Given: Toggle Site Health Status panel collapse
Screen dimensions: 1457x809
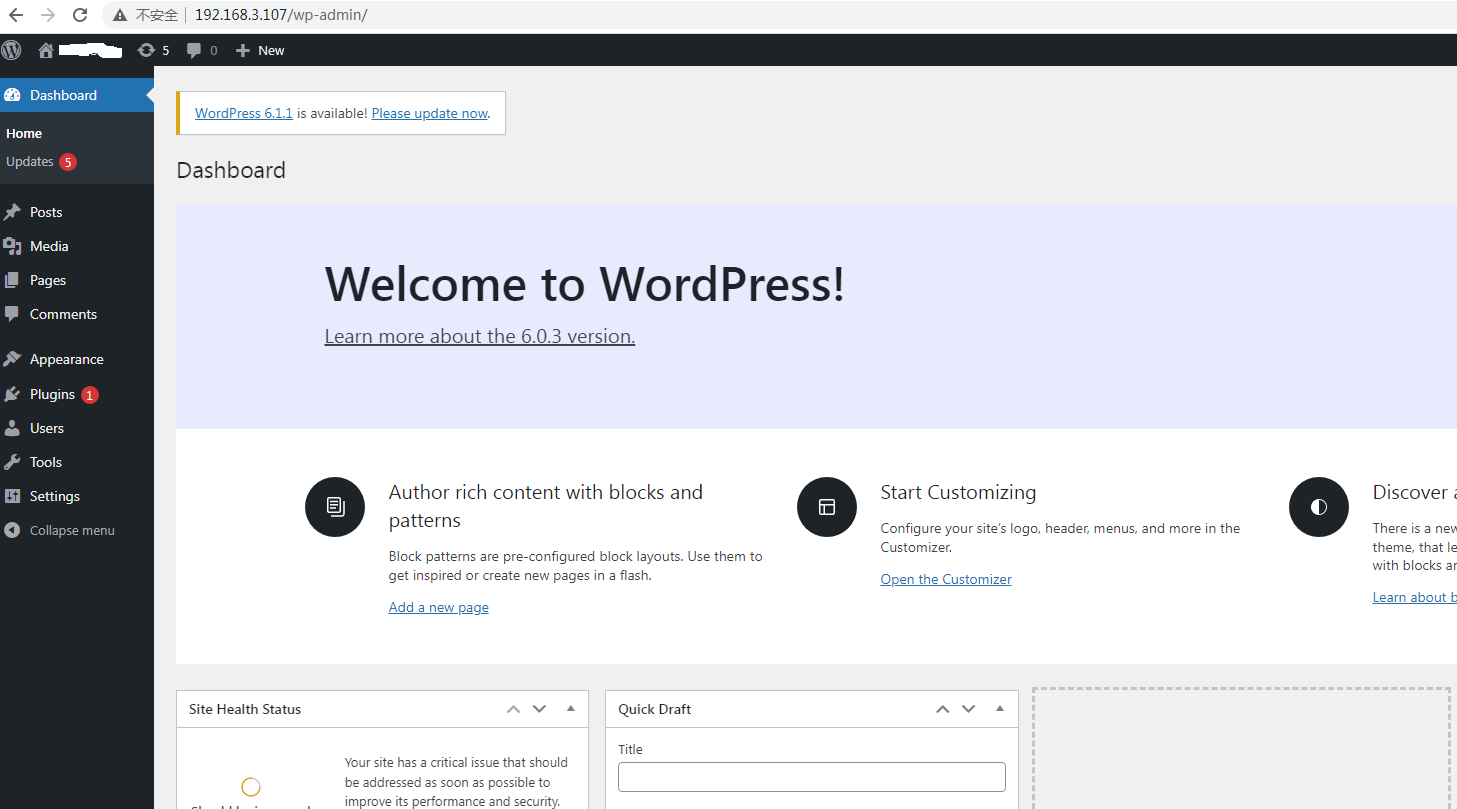Looking at the screenshot, I should (571, 709).
